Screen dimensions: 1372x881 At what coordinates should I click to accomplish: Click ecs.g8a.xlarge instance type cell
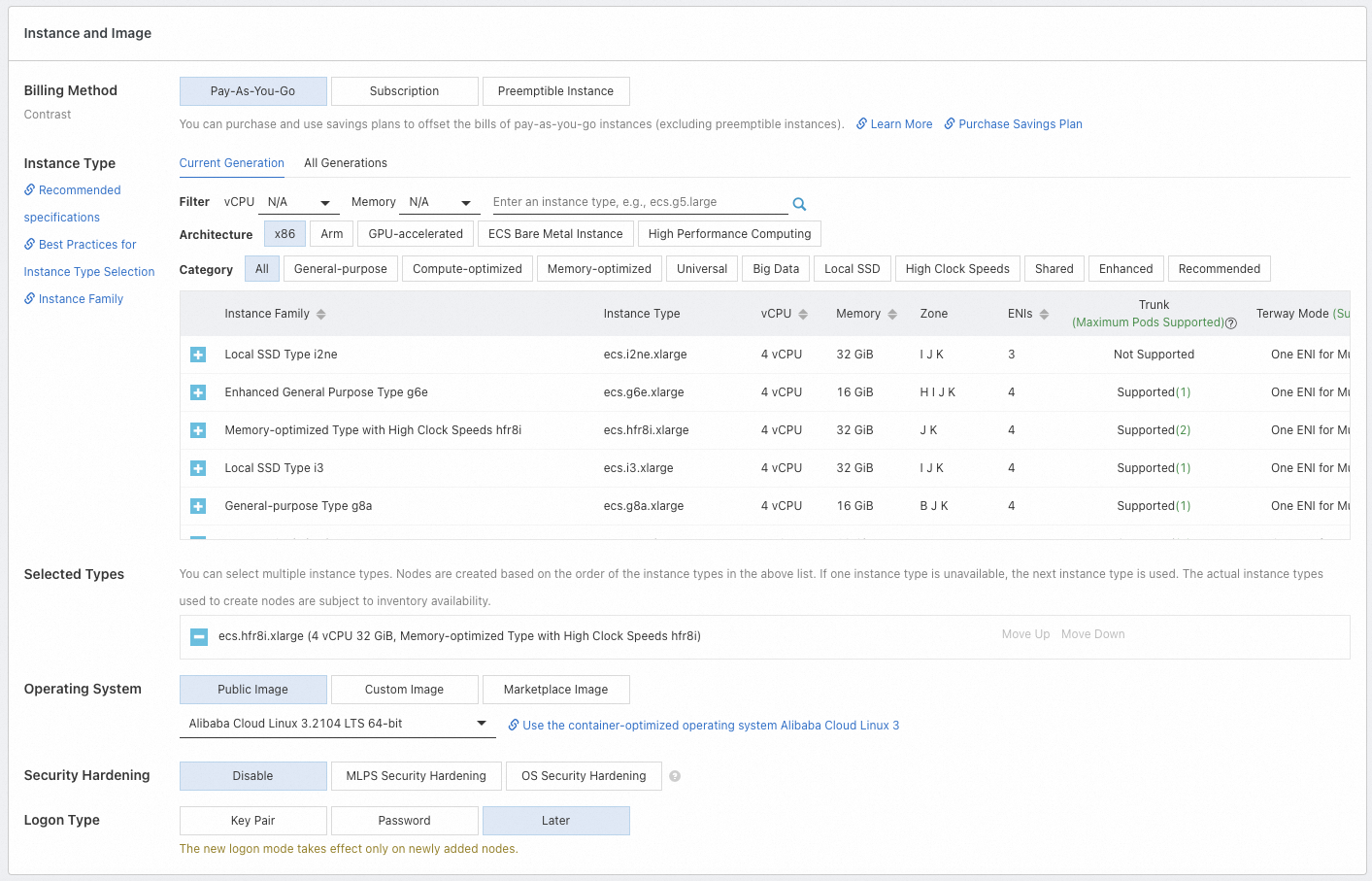click(x=644, y=506)
